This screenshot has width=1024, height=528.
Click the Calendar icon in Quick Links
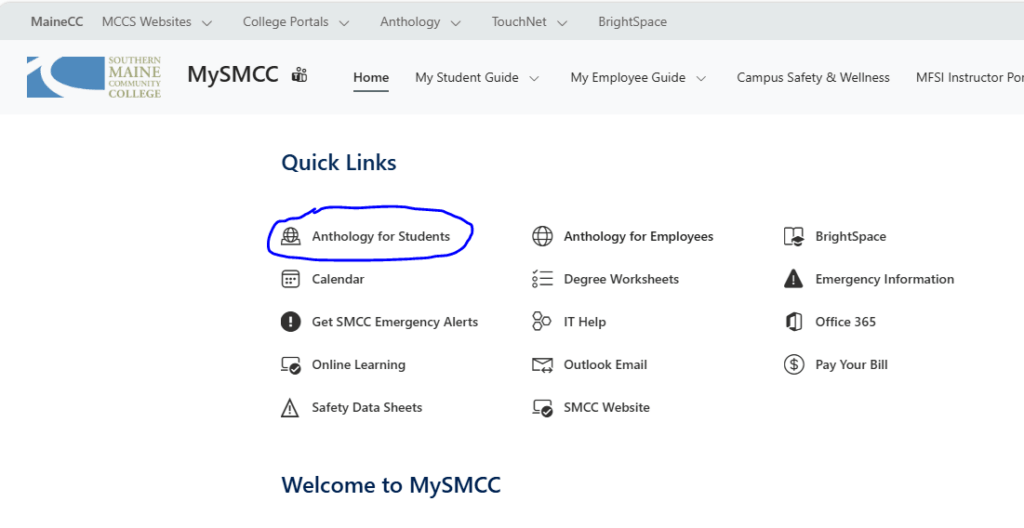click(291, 279)
